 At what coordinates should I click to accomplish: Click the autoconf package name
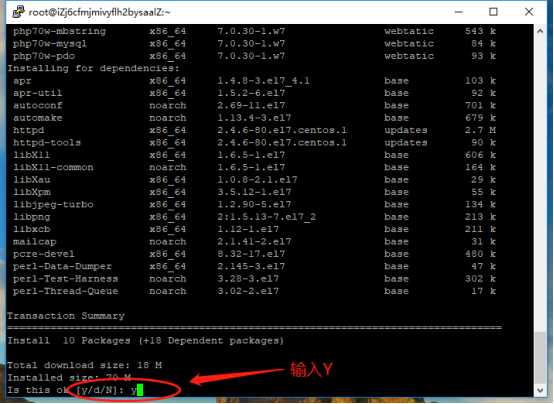[x=37, y=106]
